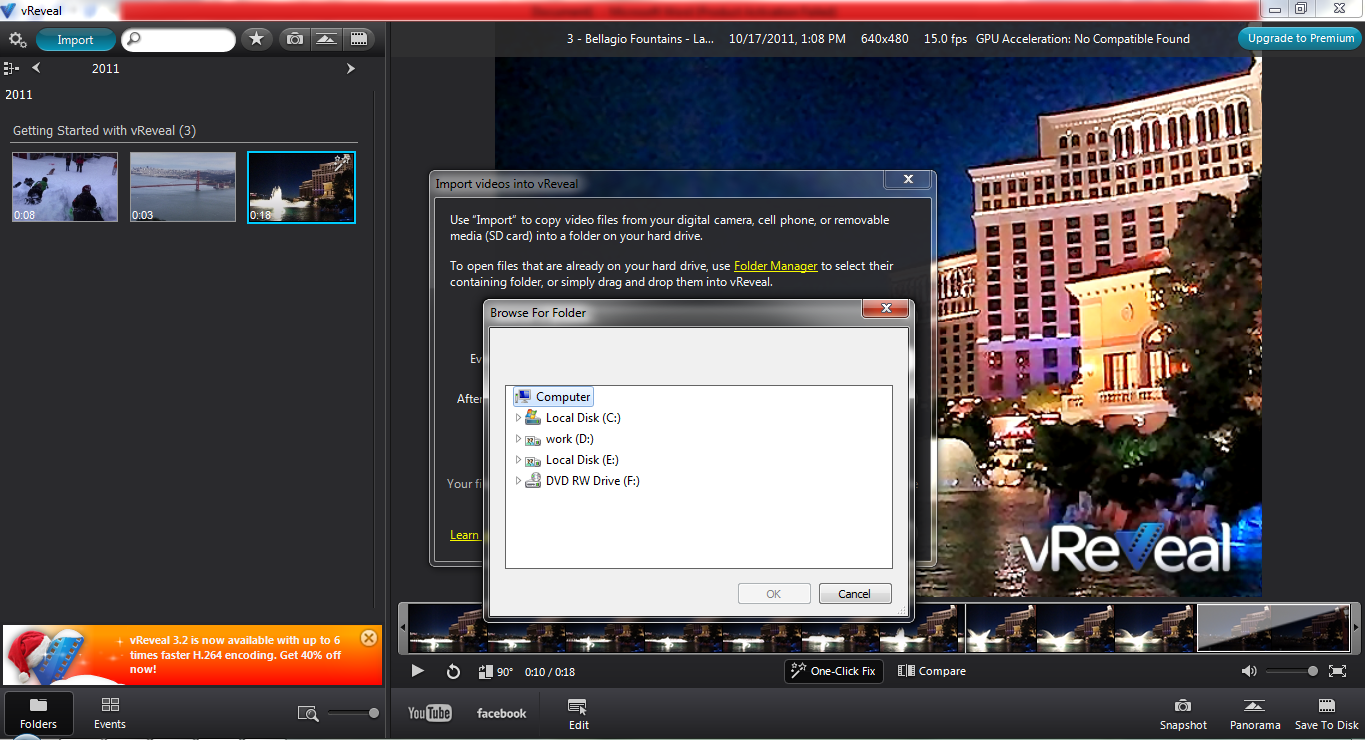Expand the work (D:) drive

pyautogui.click(x=518, y=439)
